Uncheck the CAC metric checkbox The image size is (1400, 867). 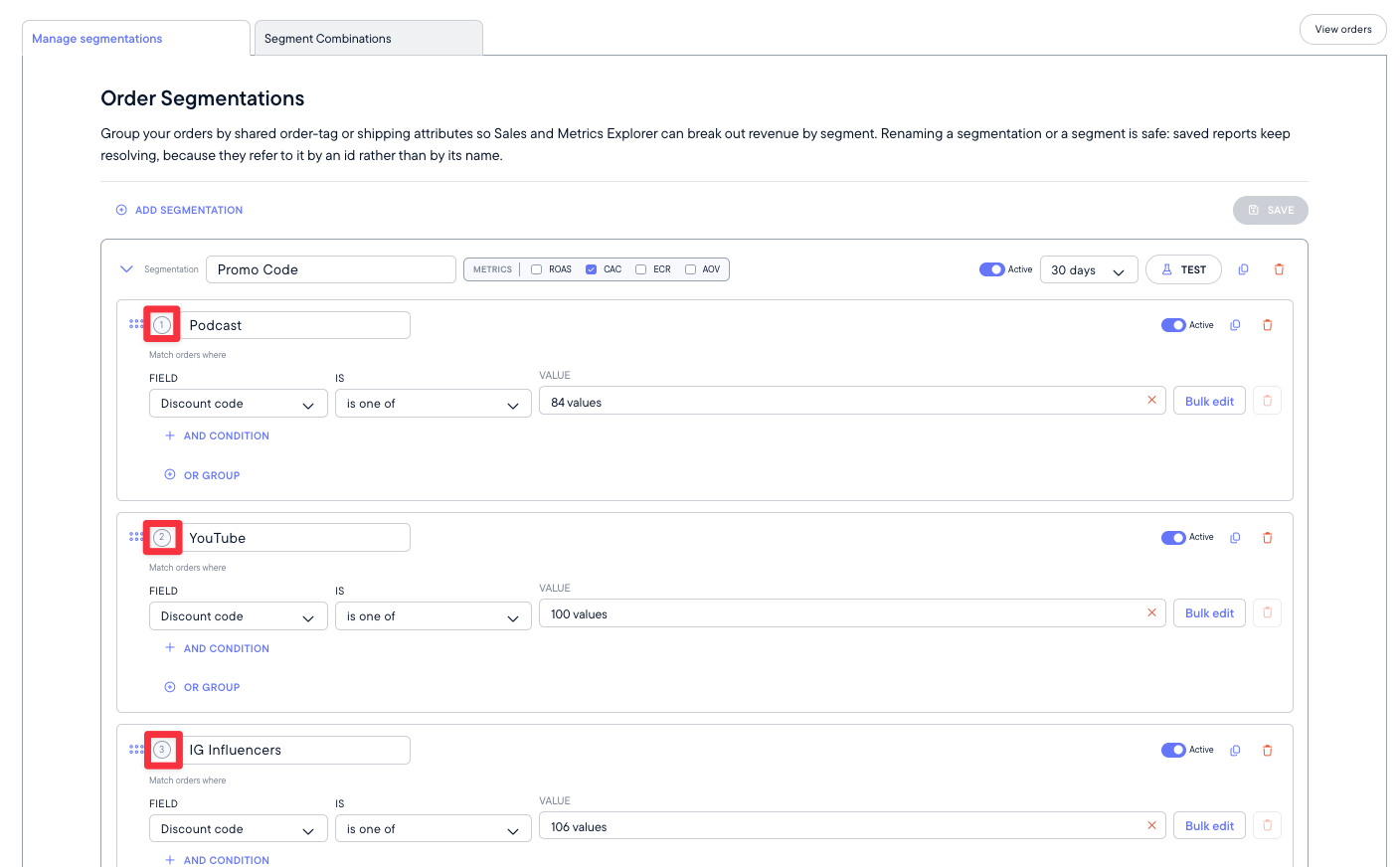[591, 269]
